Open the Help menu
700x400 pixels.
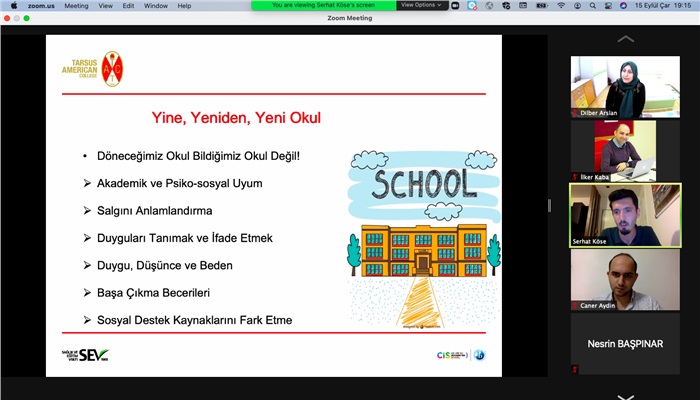coord(184,6)
